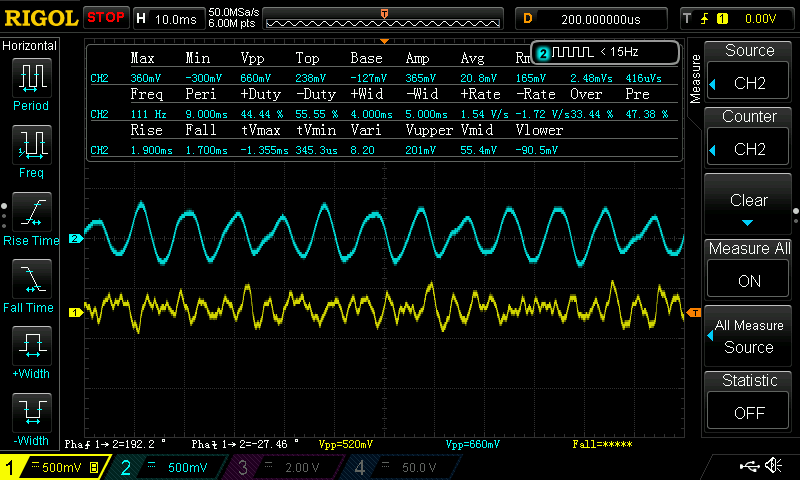Click the orange trigger position marker at top
Screen dimensions: 800x480
tap(384, 12)
